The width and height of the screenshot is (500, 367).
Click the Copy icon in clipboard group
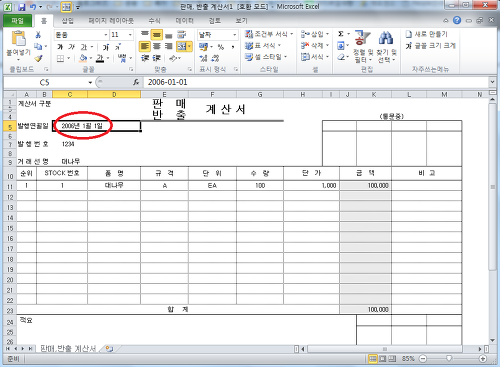(38, 46)
